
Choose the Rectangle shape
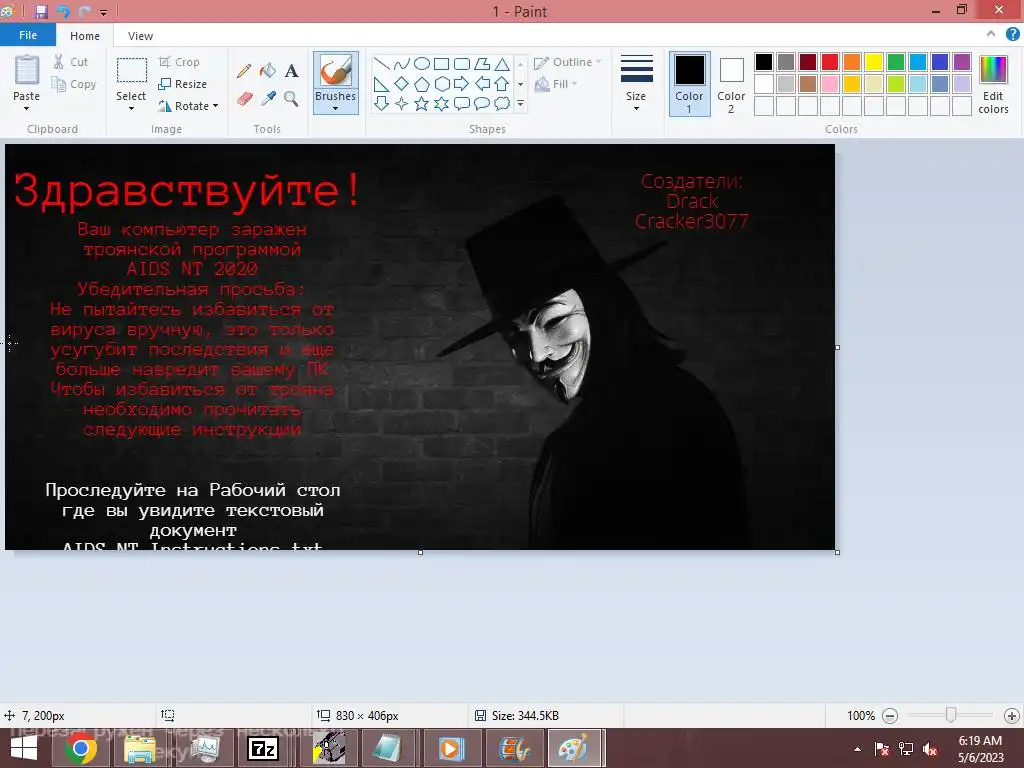pos(441,63)
